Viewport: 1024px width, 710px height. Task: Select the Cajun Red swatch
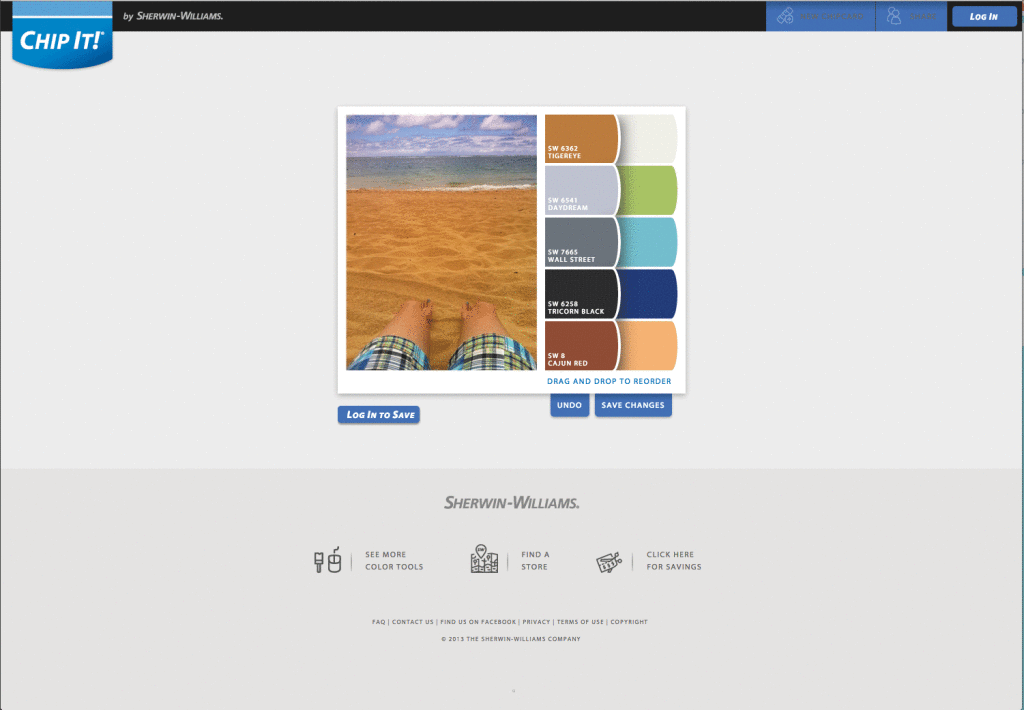[581, 346]
